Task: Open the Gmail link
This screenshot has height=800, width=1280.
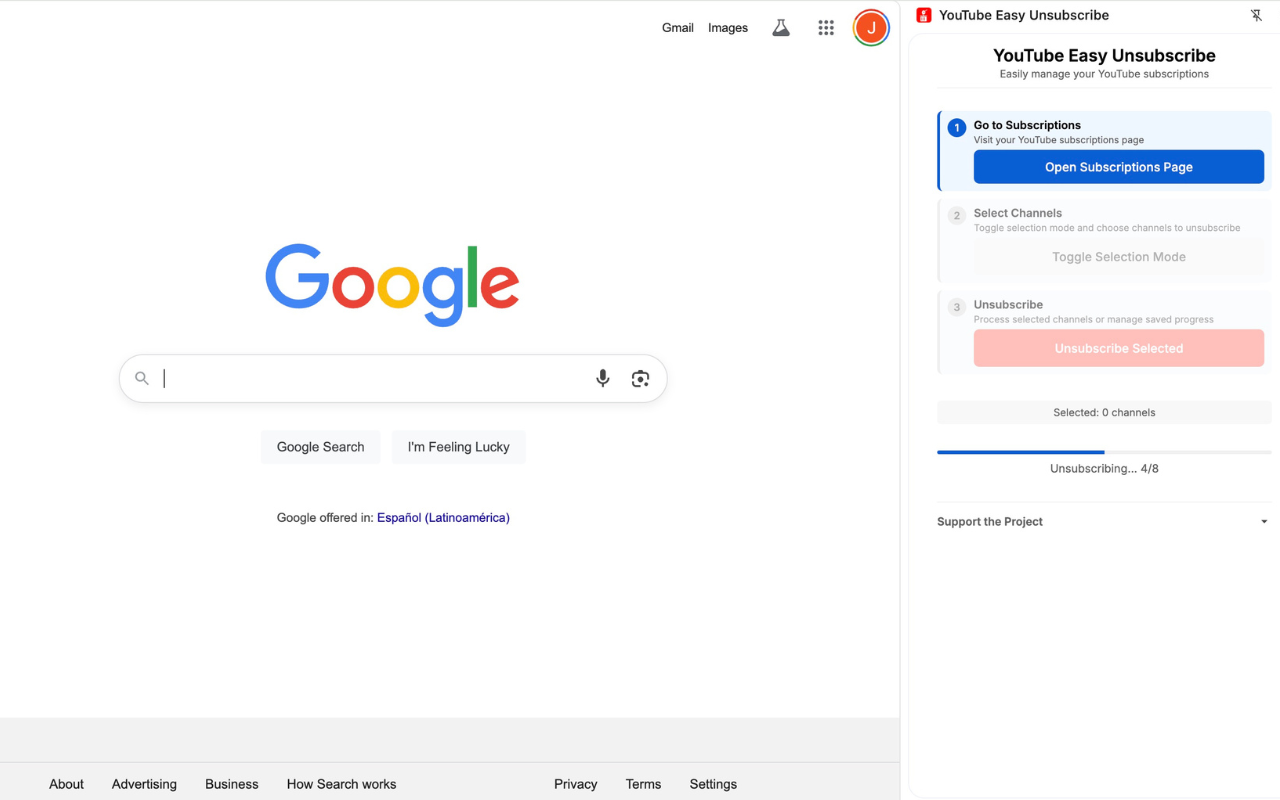Action: click(x=678, y=28)
